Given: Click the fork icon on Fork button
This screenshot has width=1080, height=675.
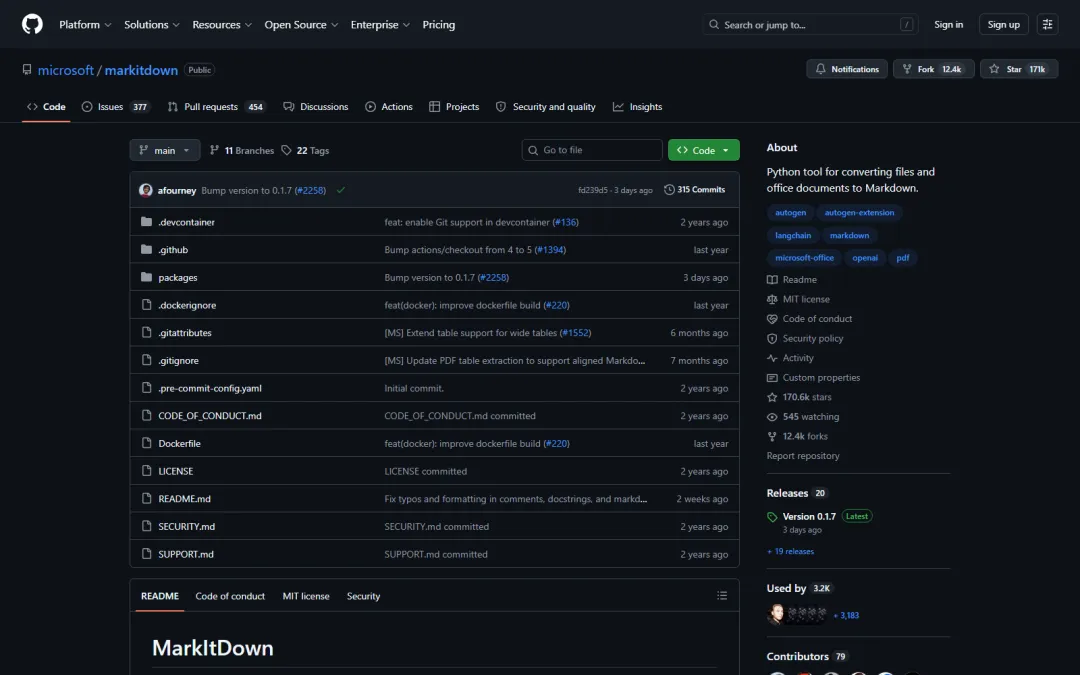Looking at the screenshot, I should pyautogui.click(x=906, y=69).
